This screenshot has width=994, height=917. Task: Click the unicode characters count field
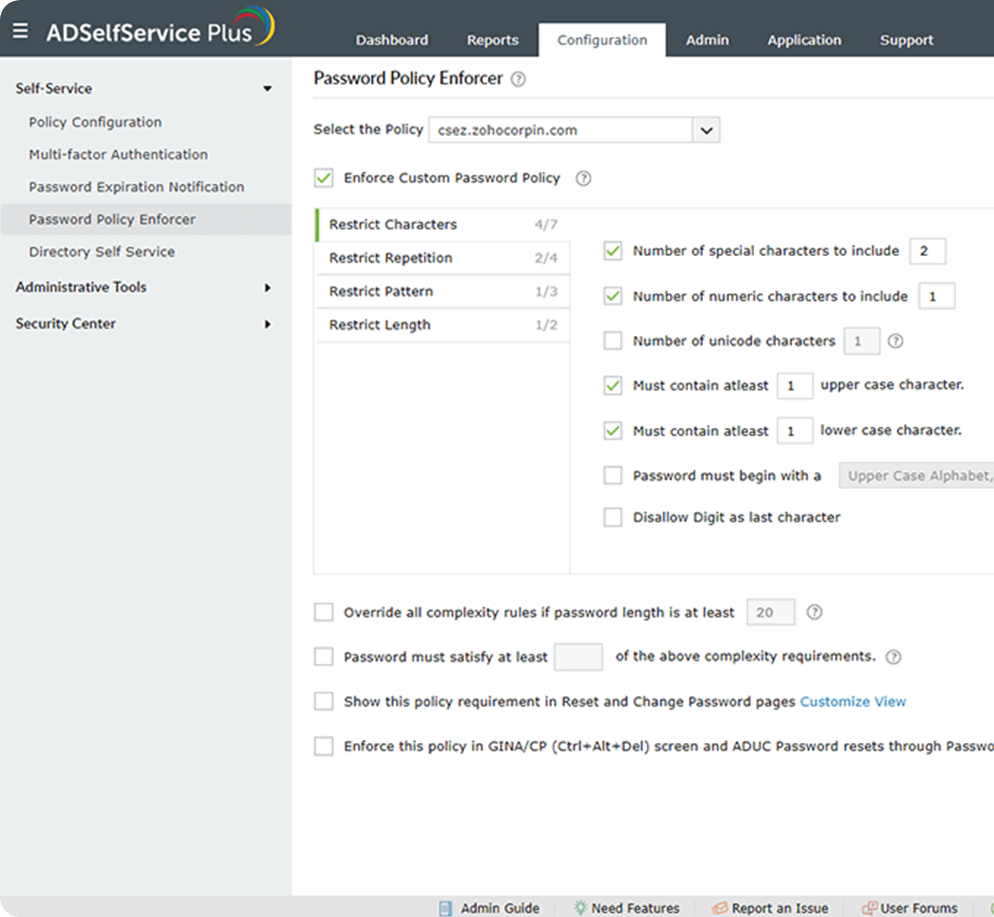(862, 341)
